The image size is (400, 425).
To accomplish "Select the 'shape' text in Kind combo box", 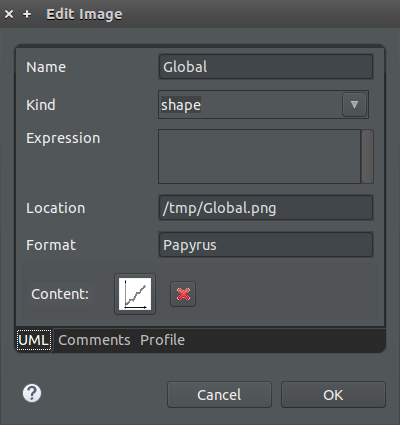I will (181, 105).
